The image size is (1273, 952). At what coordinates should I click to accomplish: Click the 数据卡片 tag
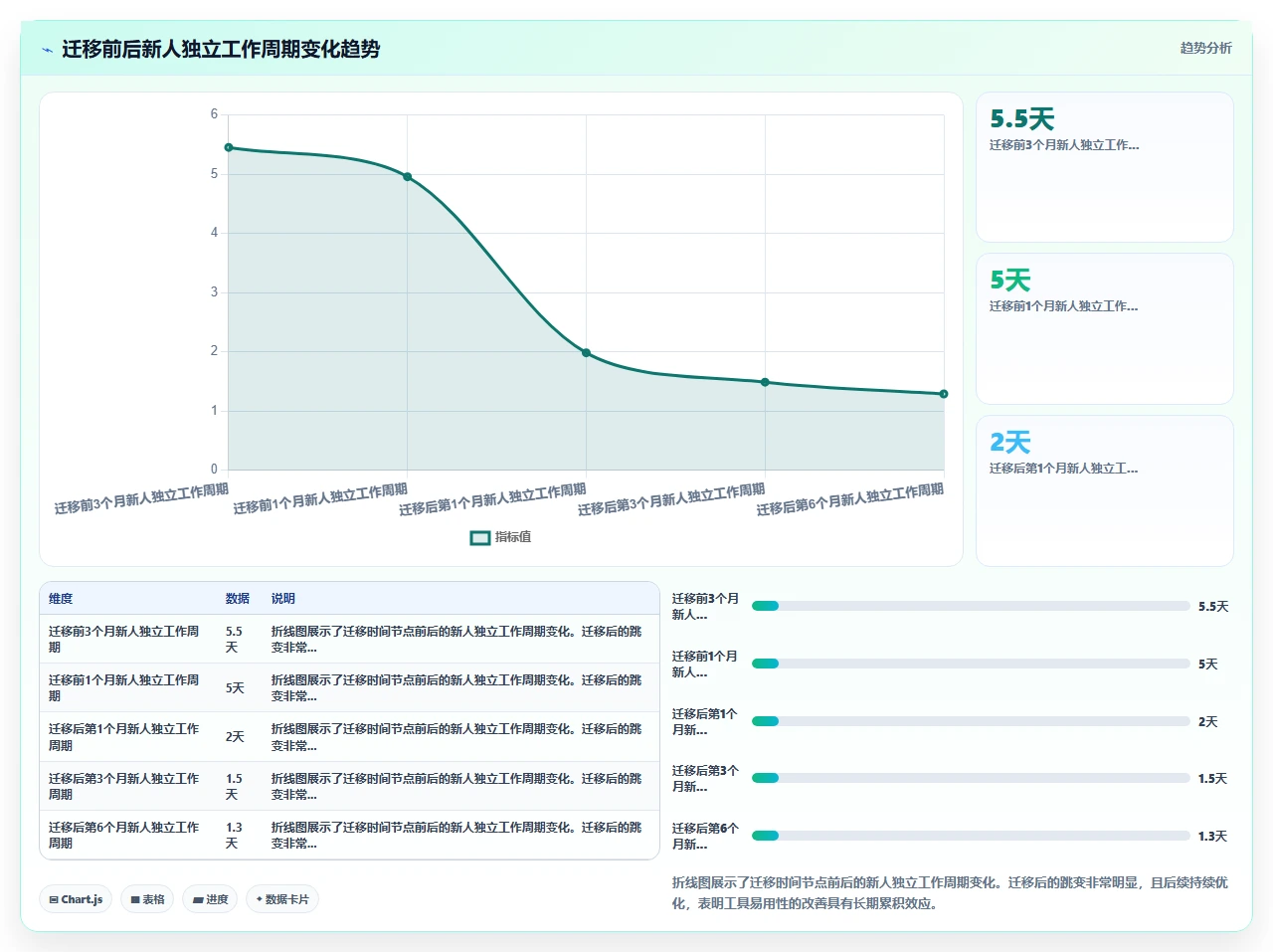coord(282,899)
